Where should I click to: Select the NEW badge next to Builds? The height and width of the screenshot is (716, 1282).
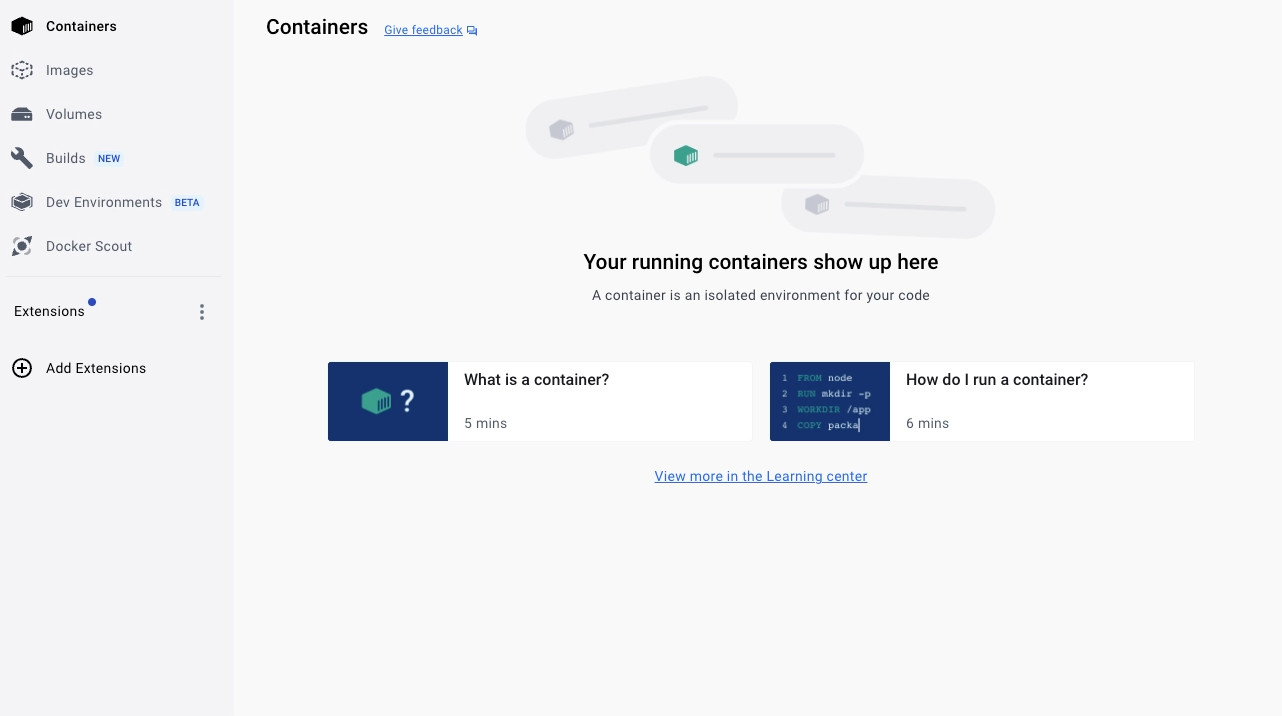tap(108, 158)
